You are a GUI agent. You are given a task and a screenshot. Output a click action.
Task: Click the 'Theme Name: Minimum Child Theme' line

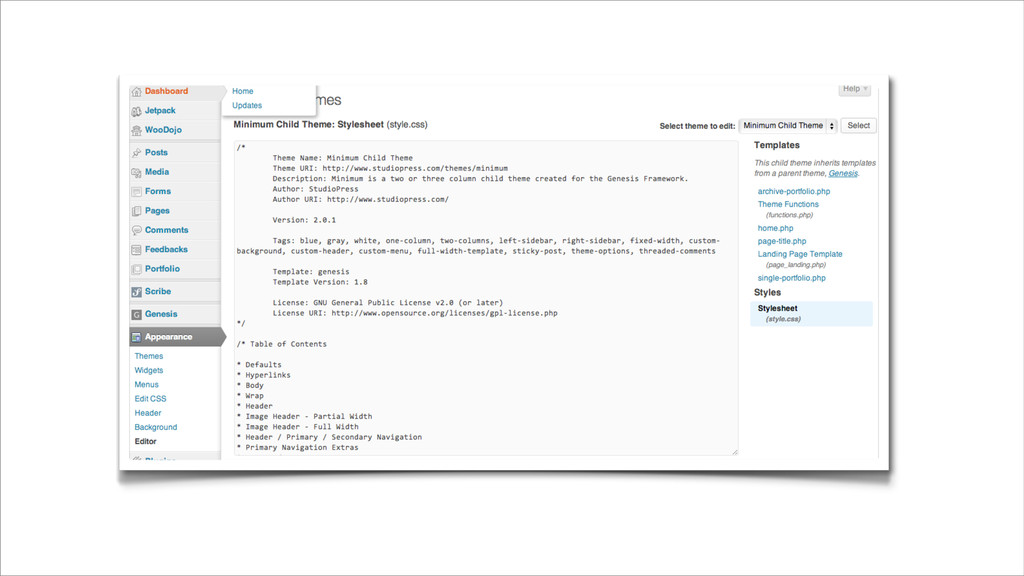coord(343,158)
